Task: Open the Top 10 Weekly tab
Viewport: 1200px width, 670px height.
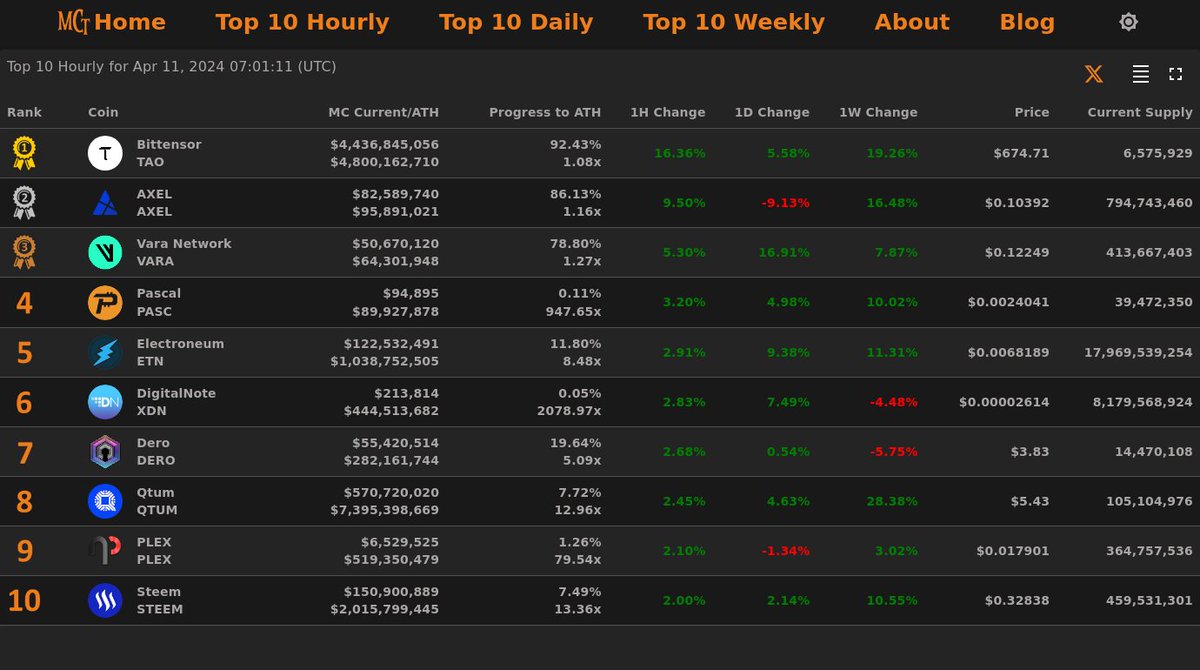Action: [x=734, y=22]
